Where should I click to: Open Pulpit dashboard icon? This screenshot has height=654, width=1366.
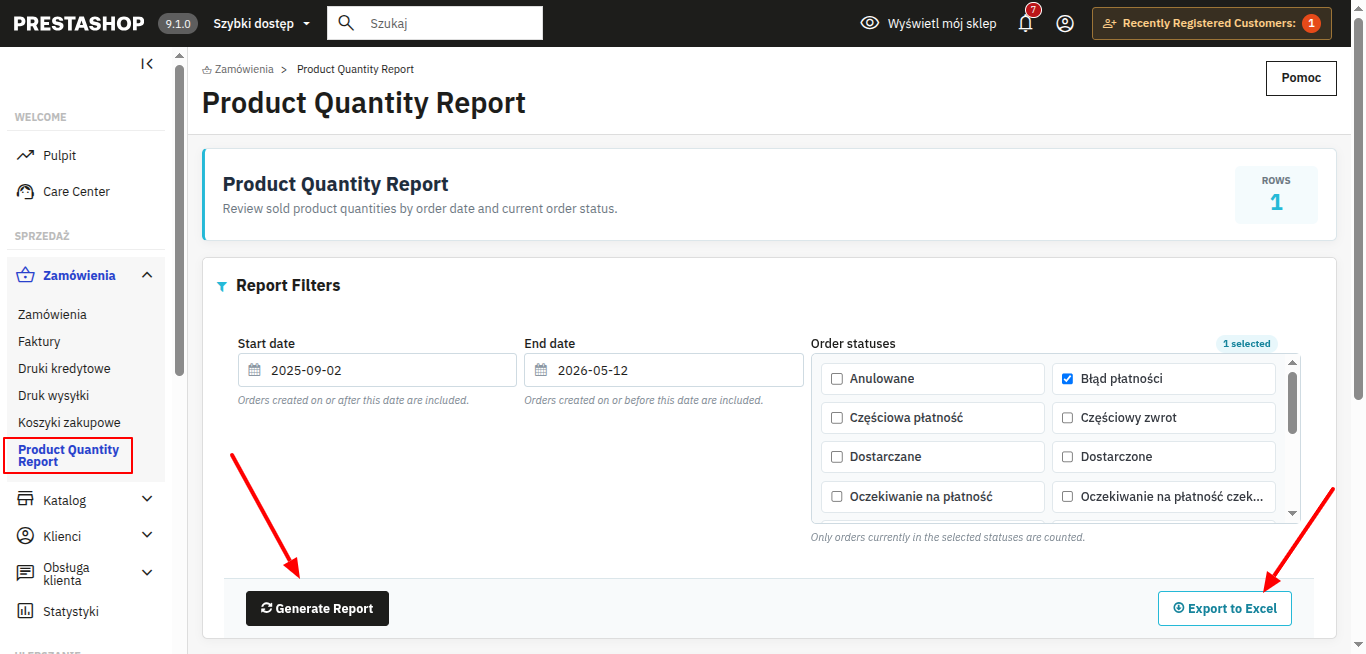click(x=26, y=155)
